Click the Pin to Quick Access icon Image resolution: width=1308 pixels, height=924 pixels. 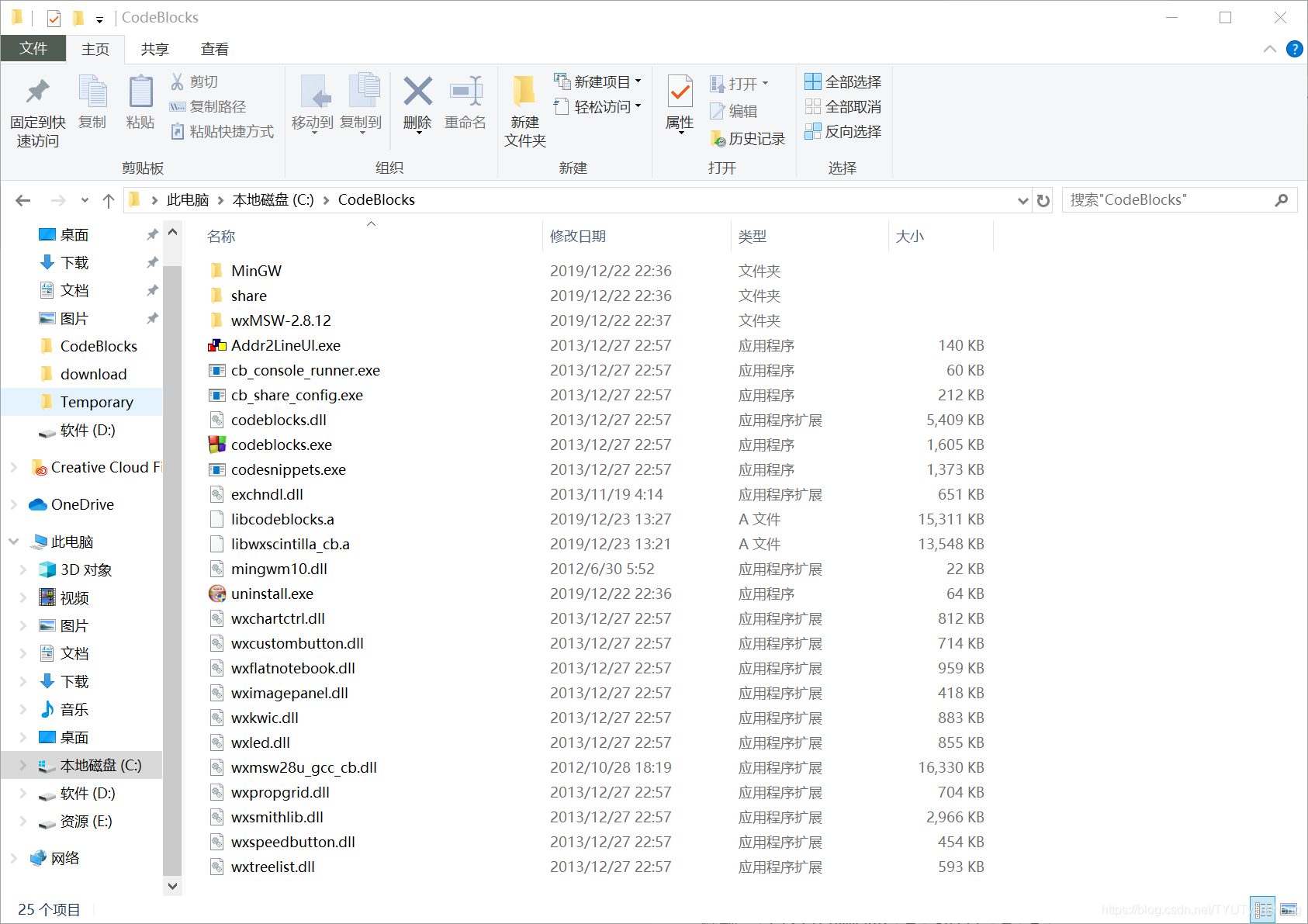(x=37, y=93)
